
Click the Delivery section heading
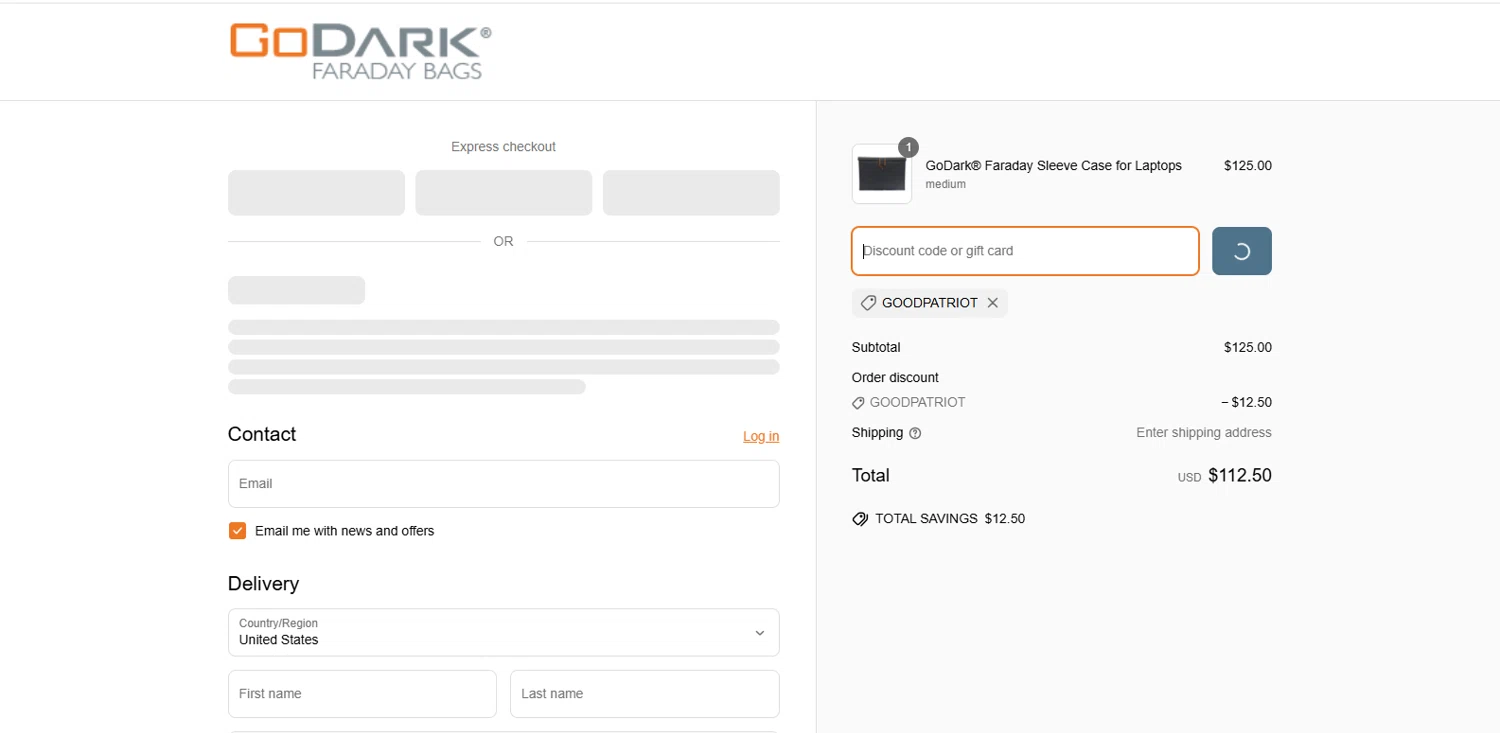pos(264,584)
